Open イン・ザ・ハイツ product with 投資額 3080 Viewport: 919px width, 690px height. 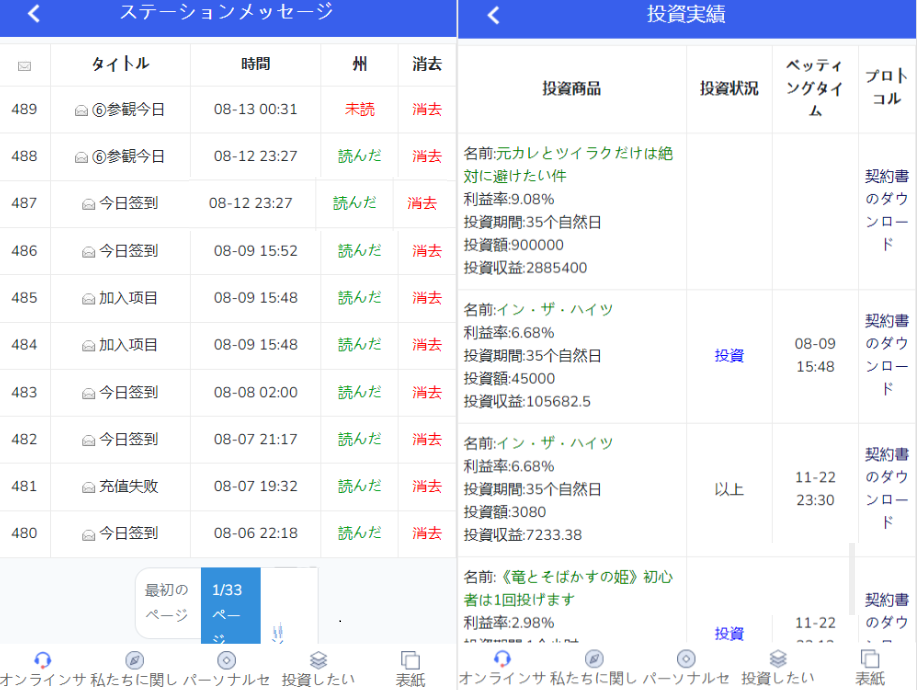coord(554,443)
